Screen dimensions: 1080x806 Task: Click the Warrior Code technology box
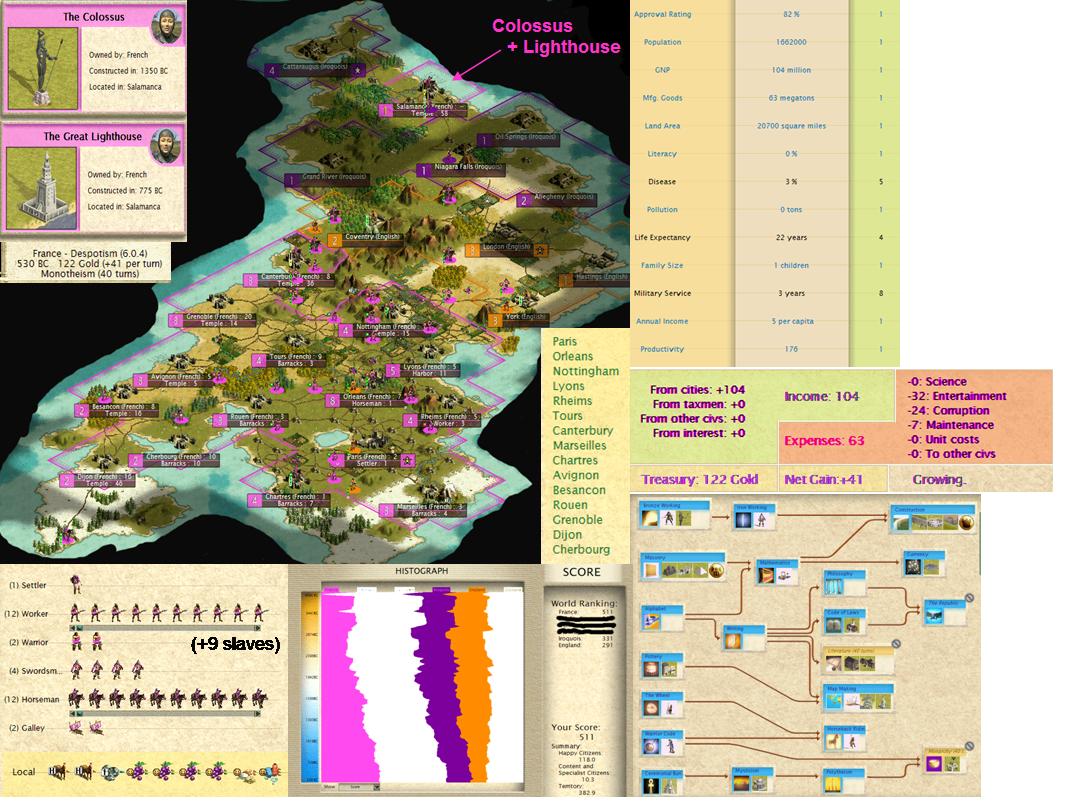663,743
